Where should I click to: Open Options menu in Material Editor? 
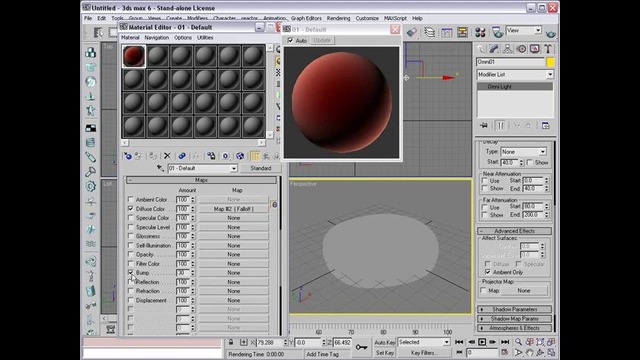[x=183, y=38]
